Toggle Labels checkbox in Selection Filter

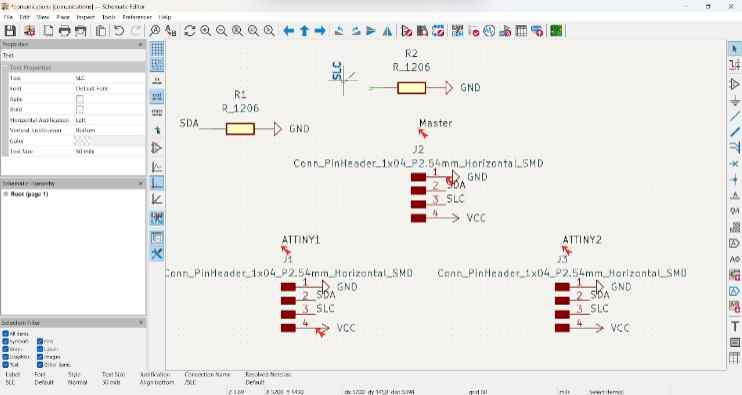click(40, 349)
